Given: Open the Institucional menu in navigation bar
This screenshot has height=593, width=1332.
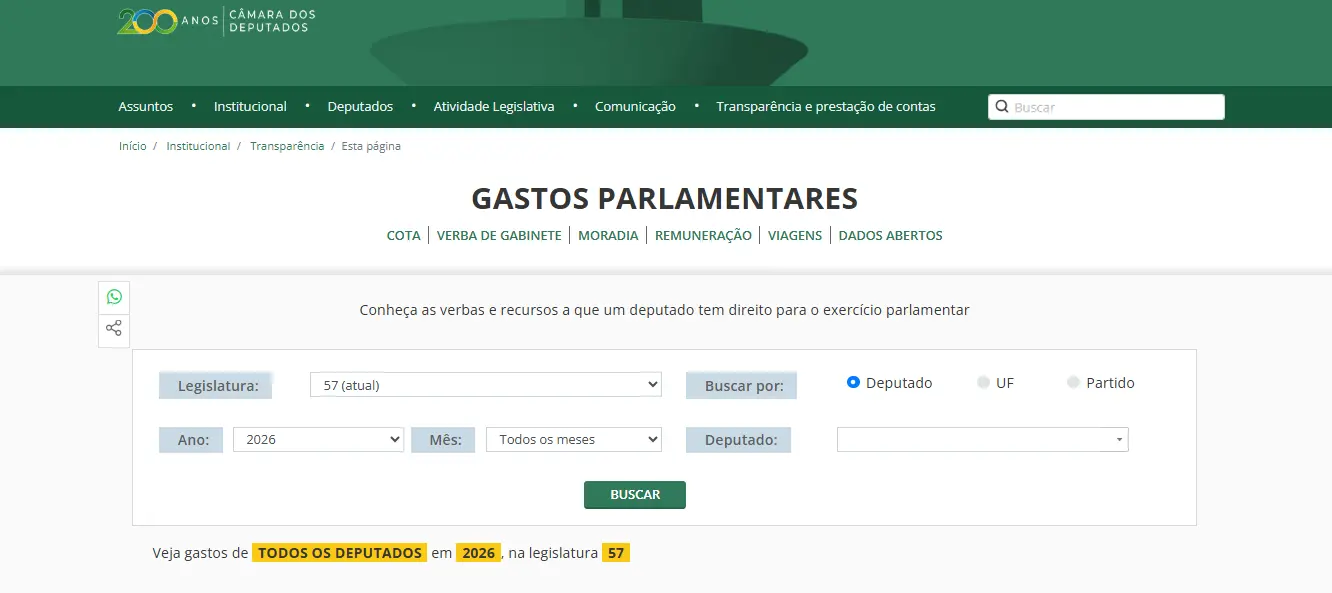Looking at the screenshot, I should point(250,107).
